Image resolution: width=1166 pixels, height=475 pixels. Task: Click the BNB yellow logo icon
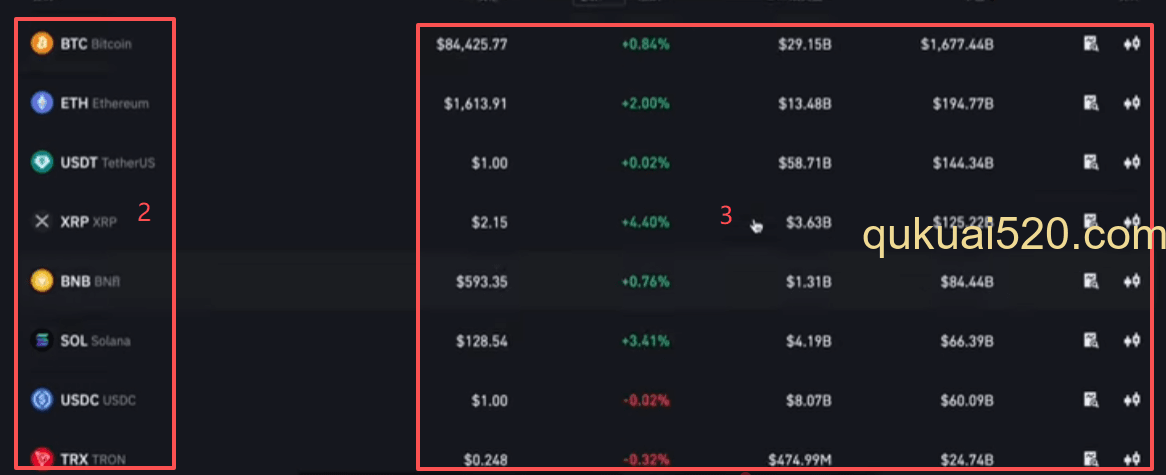coord(42,281)
